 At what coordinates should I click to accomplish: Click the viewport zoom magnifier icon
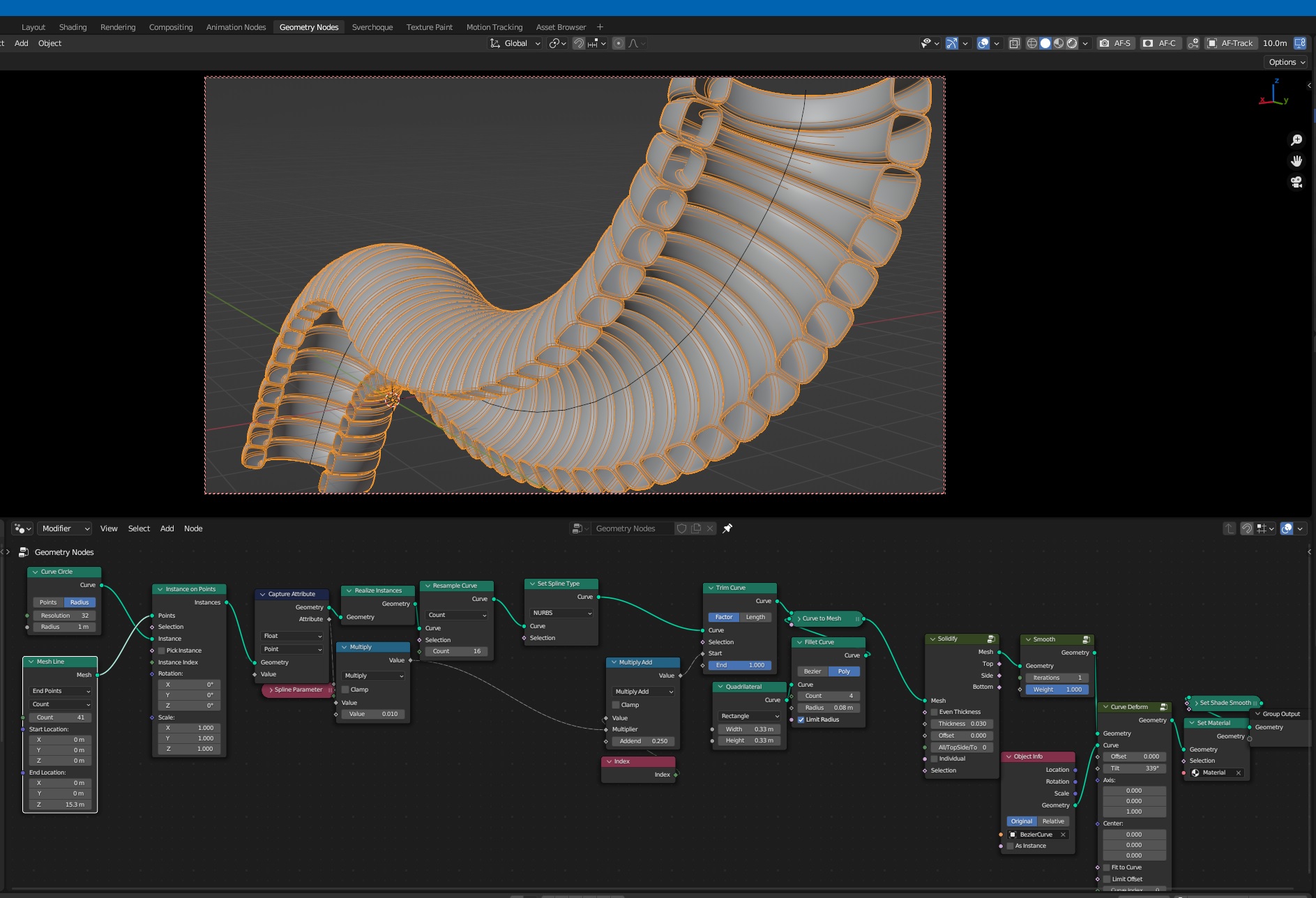[1296, 140]
